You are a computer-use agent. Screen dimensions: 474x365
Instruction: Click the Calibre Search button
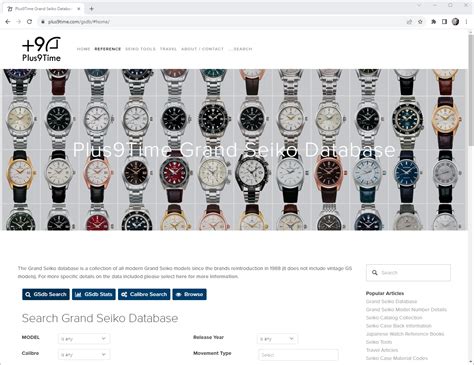(x=144, y=294)
